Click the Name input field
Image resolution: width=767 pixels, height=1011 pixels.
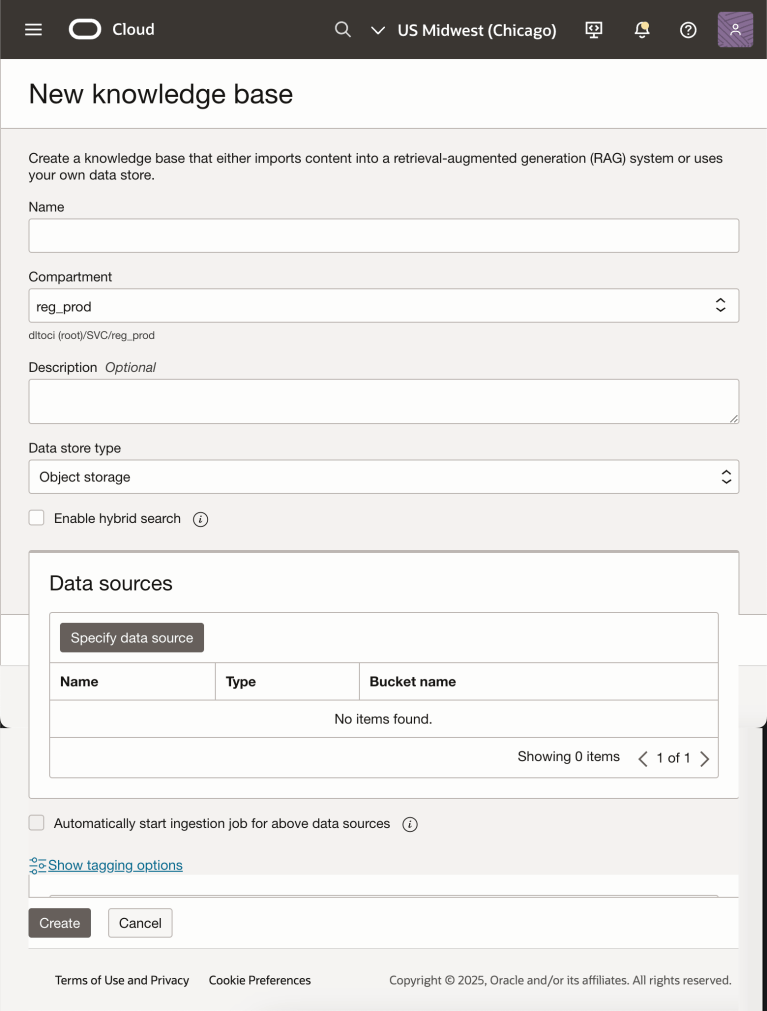383,235
